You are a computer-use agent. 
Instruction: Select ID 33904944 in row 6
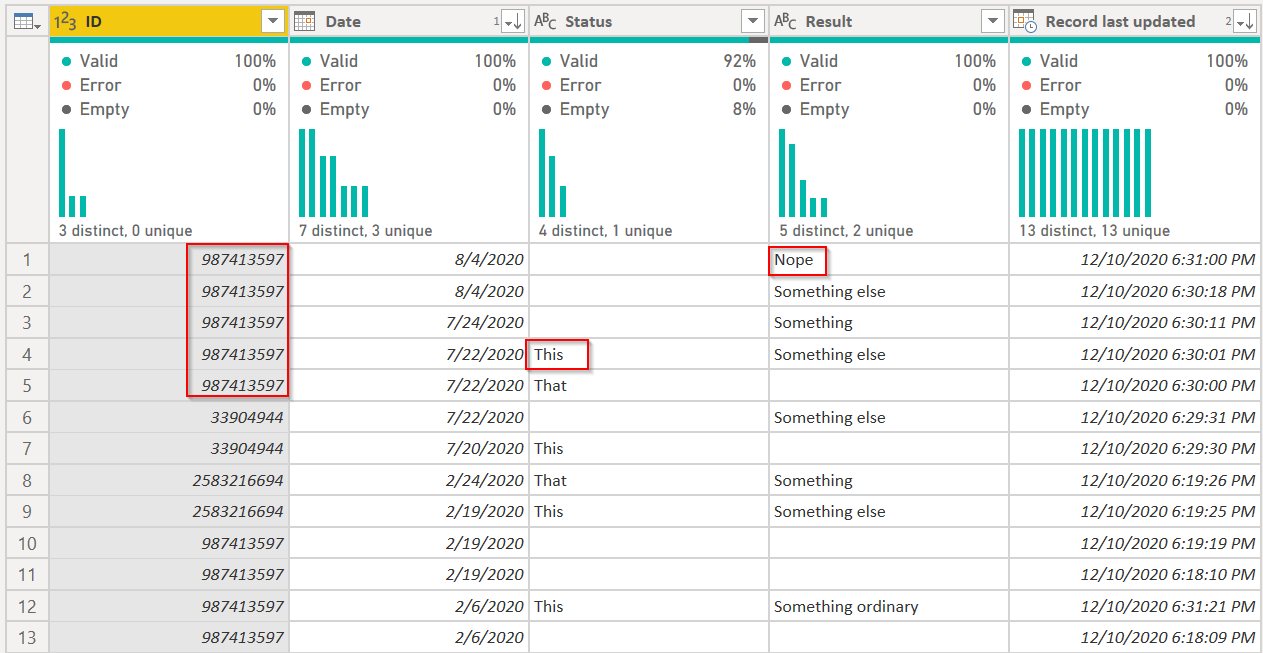tap(169, 418)
